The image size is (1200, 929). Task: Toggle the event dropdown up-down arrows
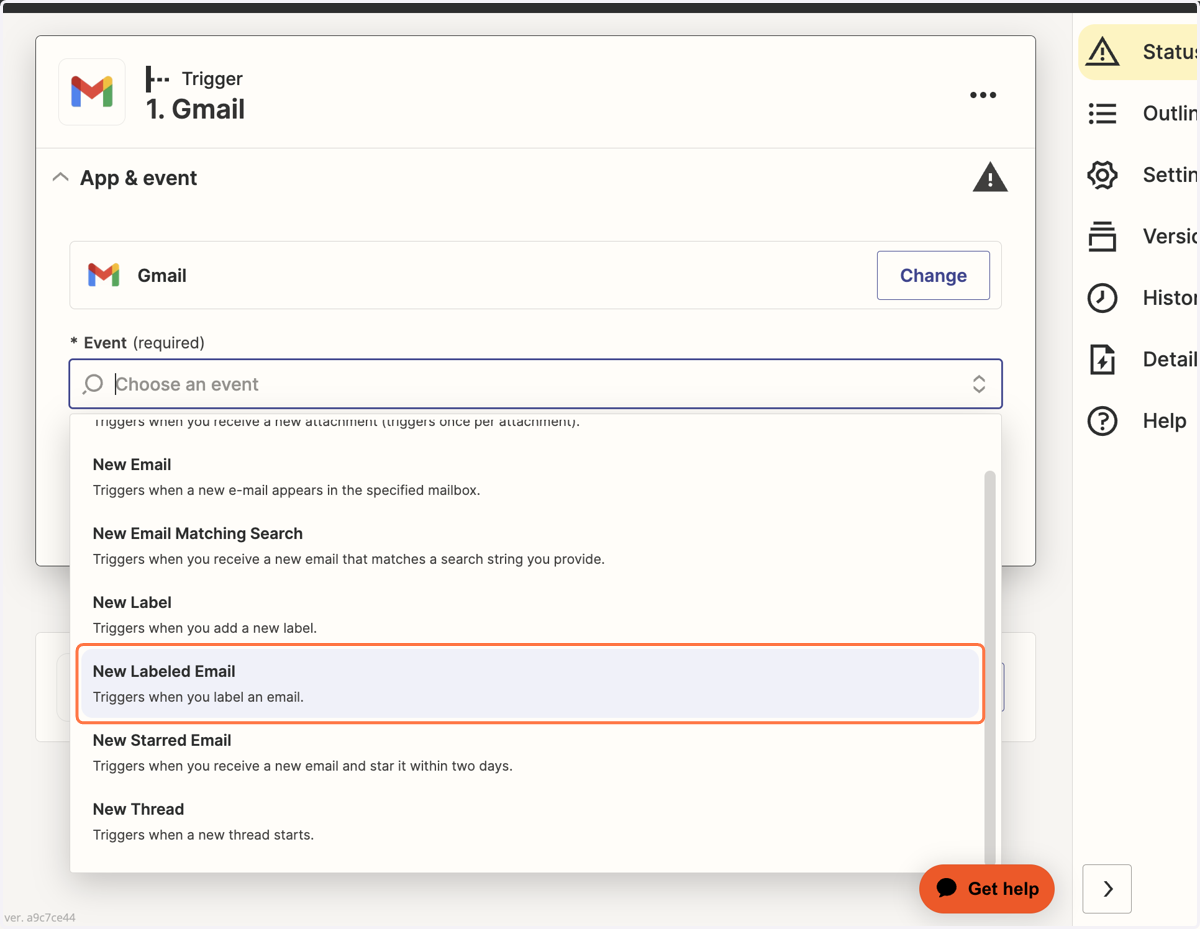pyautogui.click(x=979, y=384)
